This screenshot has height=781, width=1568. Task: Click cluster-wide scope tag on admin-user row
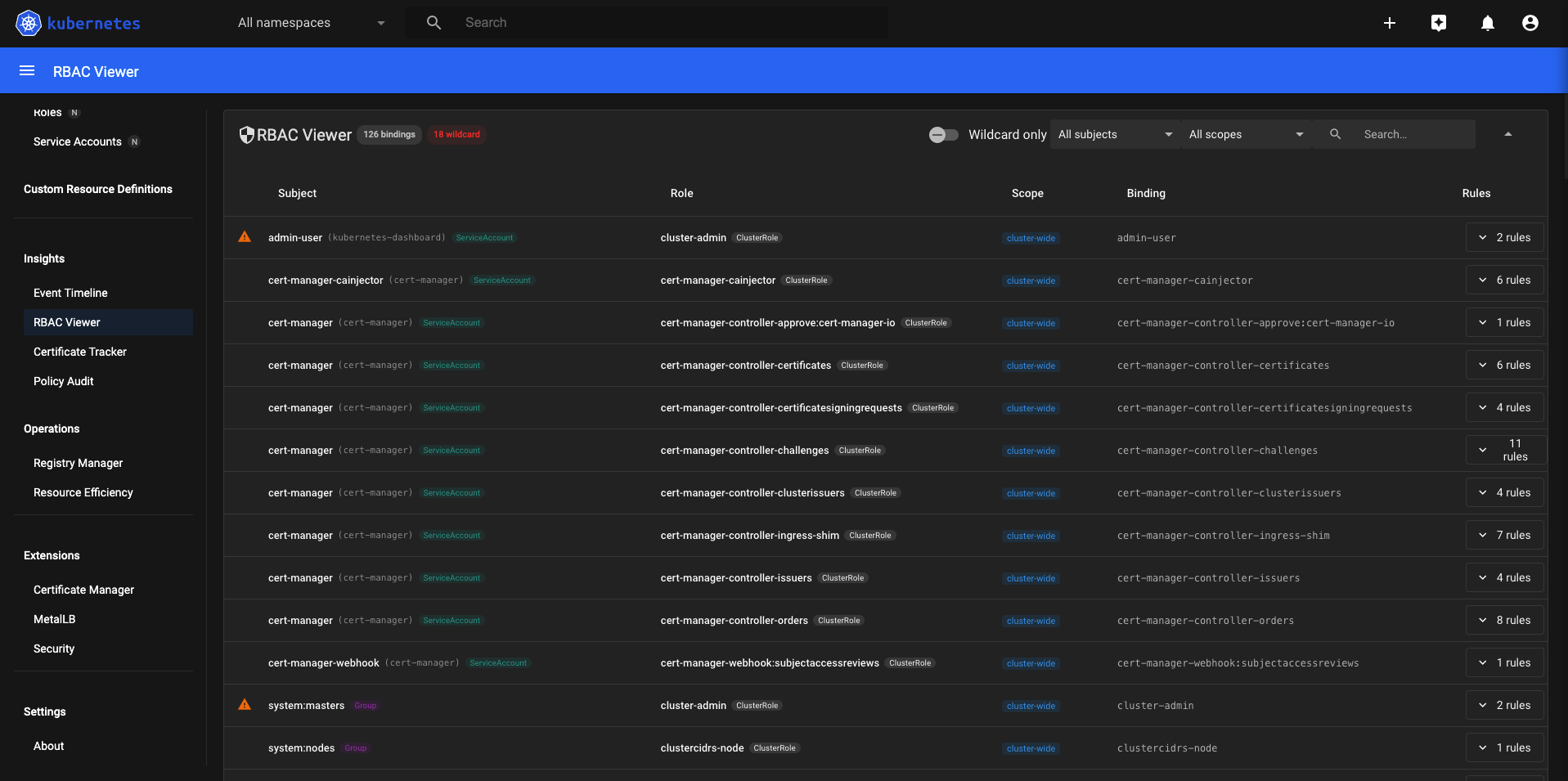pos(1031,238)
